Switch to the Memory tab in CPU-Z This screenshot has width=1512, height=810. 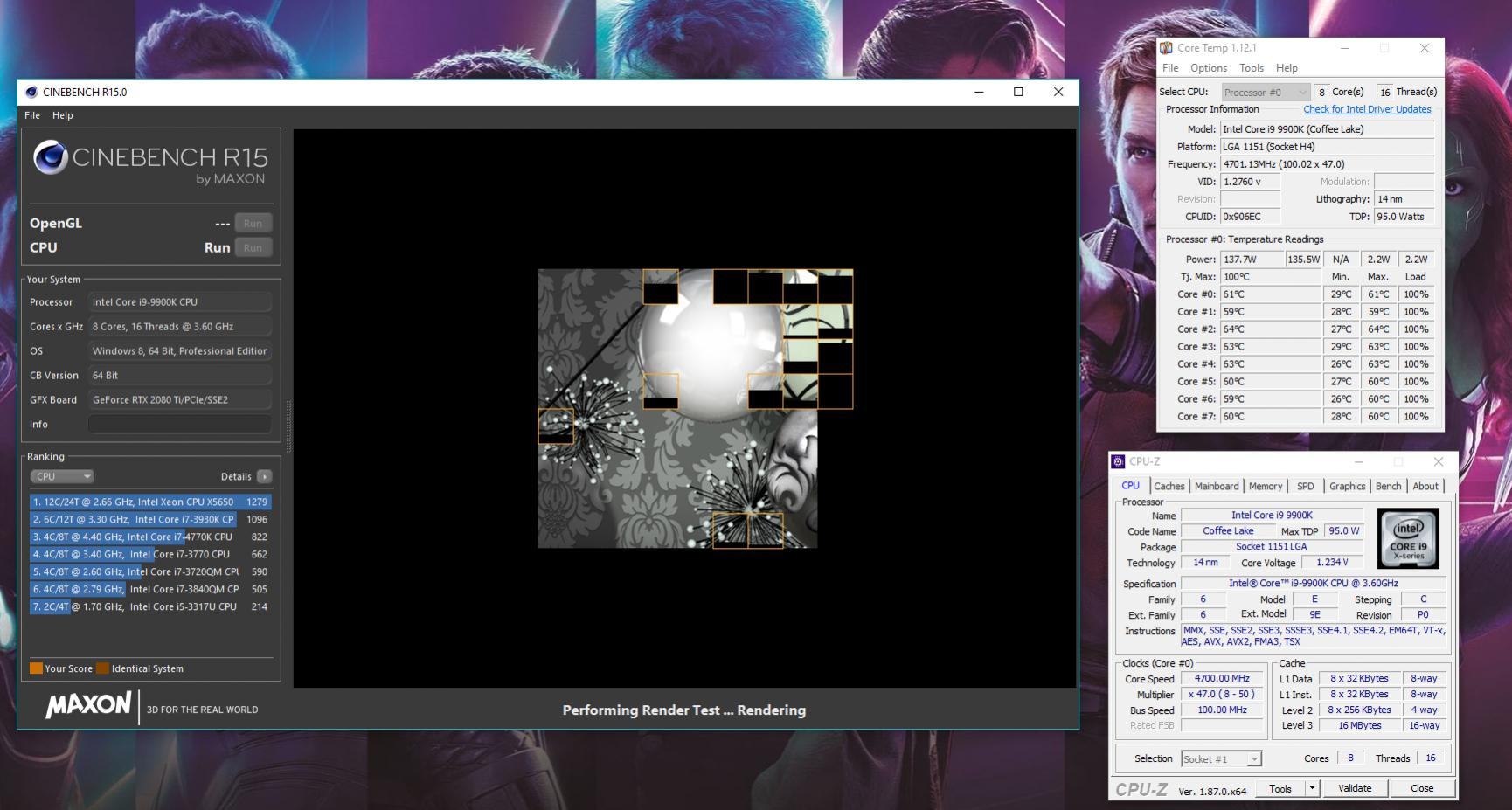(x=1266, y=486)
